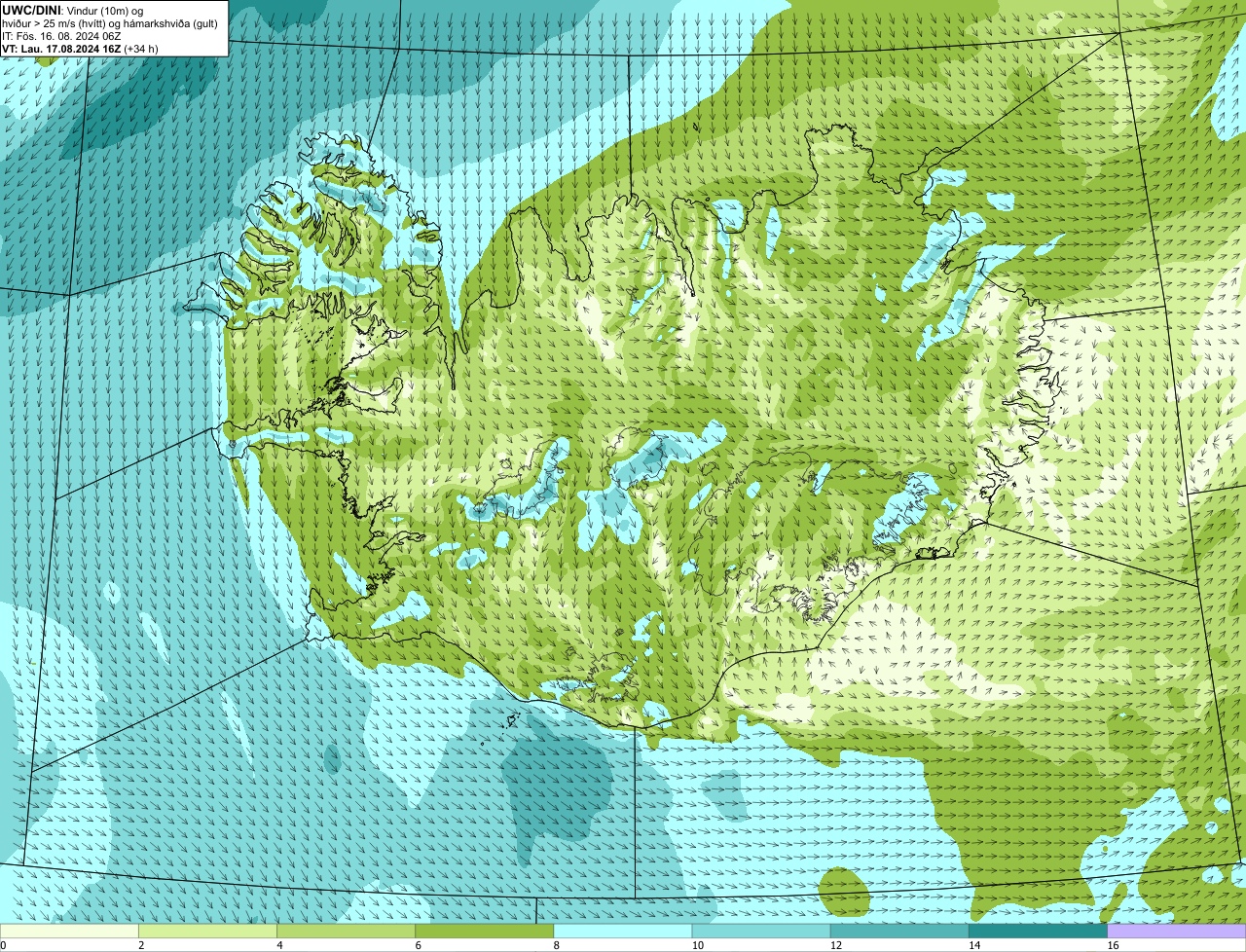Image resolution: width=1246 pixels, height=952 pixels.
Task: Pick the 2–4 m/s legend color swatch
Action: pos(207,932)
